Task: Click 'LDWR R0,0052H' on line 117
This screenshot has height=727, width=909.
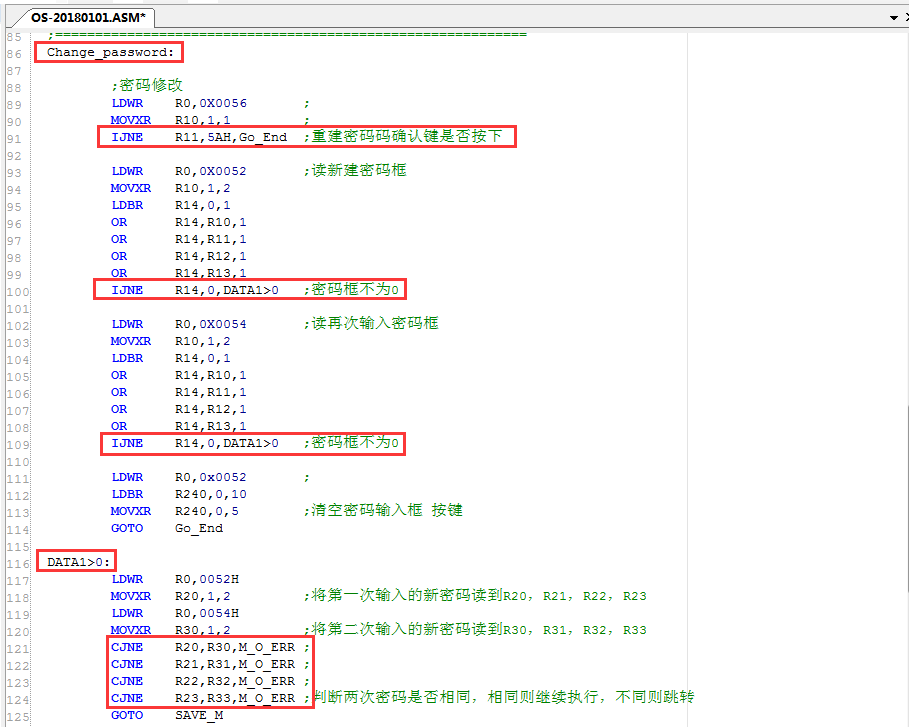Action: [175, 579]
